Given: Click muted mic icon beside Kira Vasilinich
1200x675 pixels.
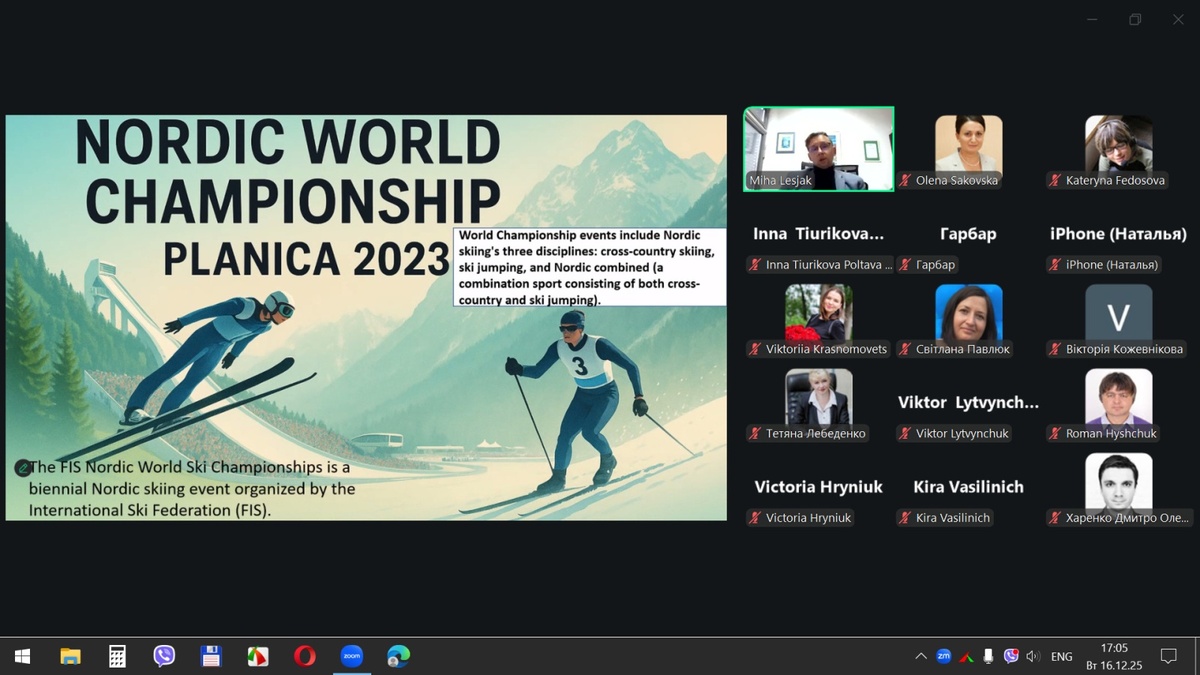Looking at the screenshot, I should (x=906, y=518).
